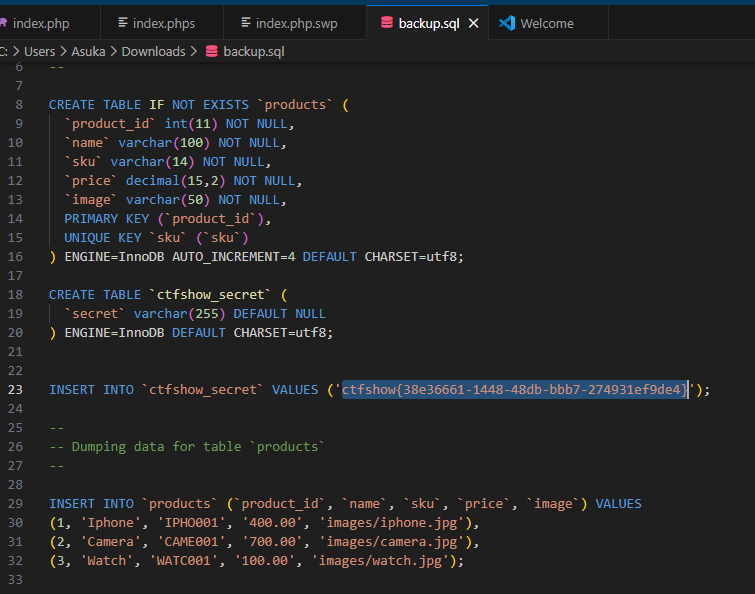Click the file icon on index.php.swp tab
Image resolution: width=755 pixels, height=594 pixels.
tap(247, 22)
